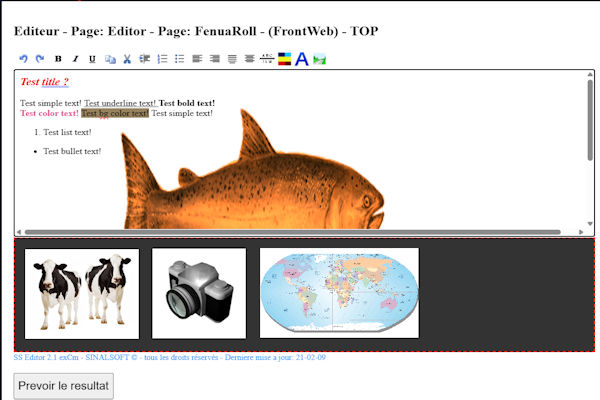
Task: Open the font tool, big blue A
Action: coord(302,59)
